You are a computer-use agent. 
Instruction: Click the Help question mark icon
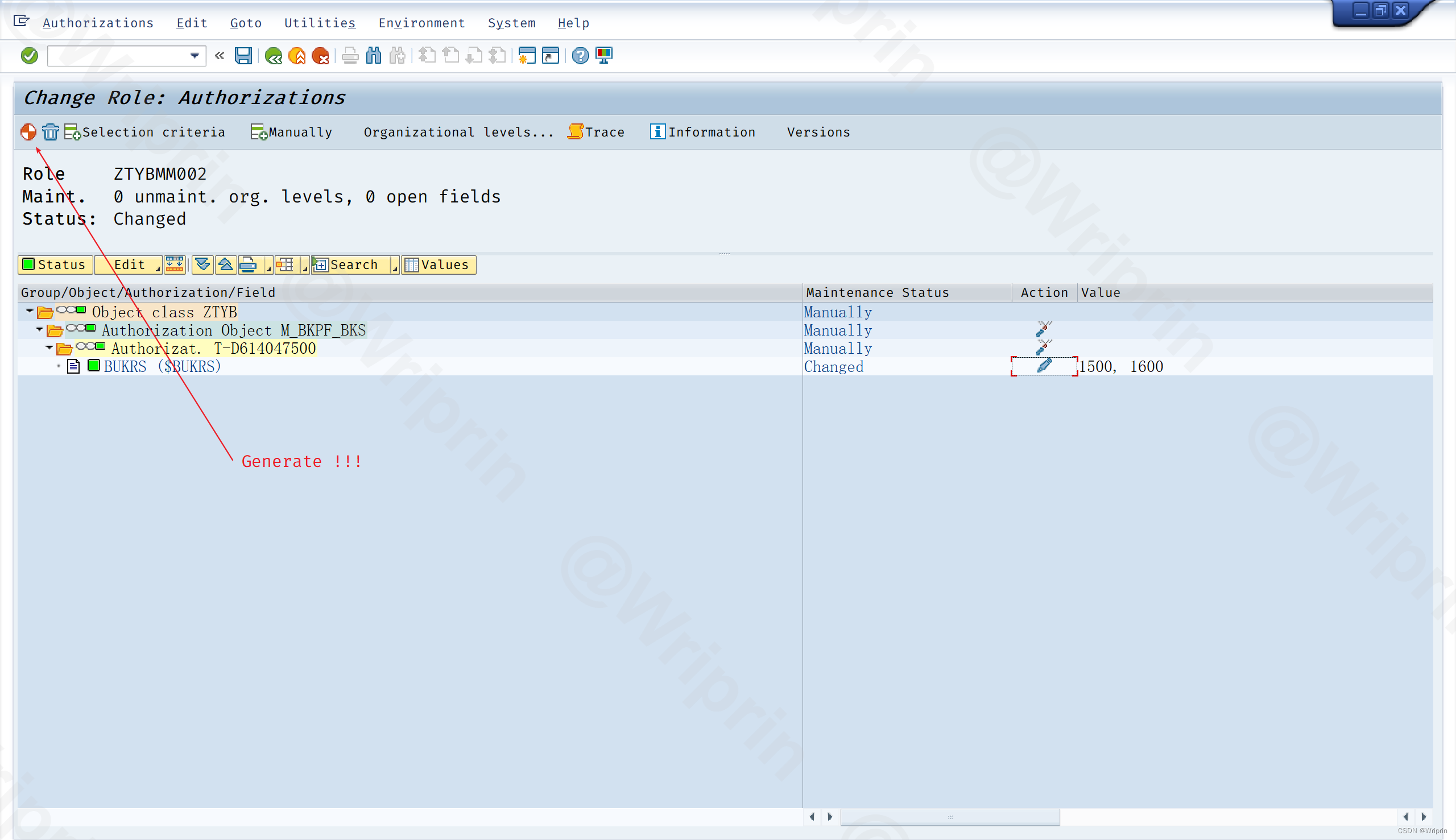coord(579,55)
